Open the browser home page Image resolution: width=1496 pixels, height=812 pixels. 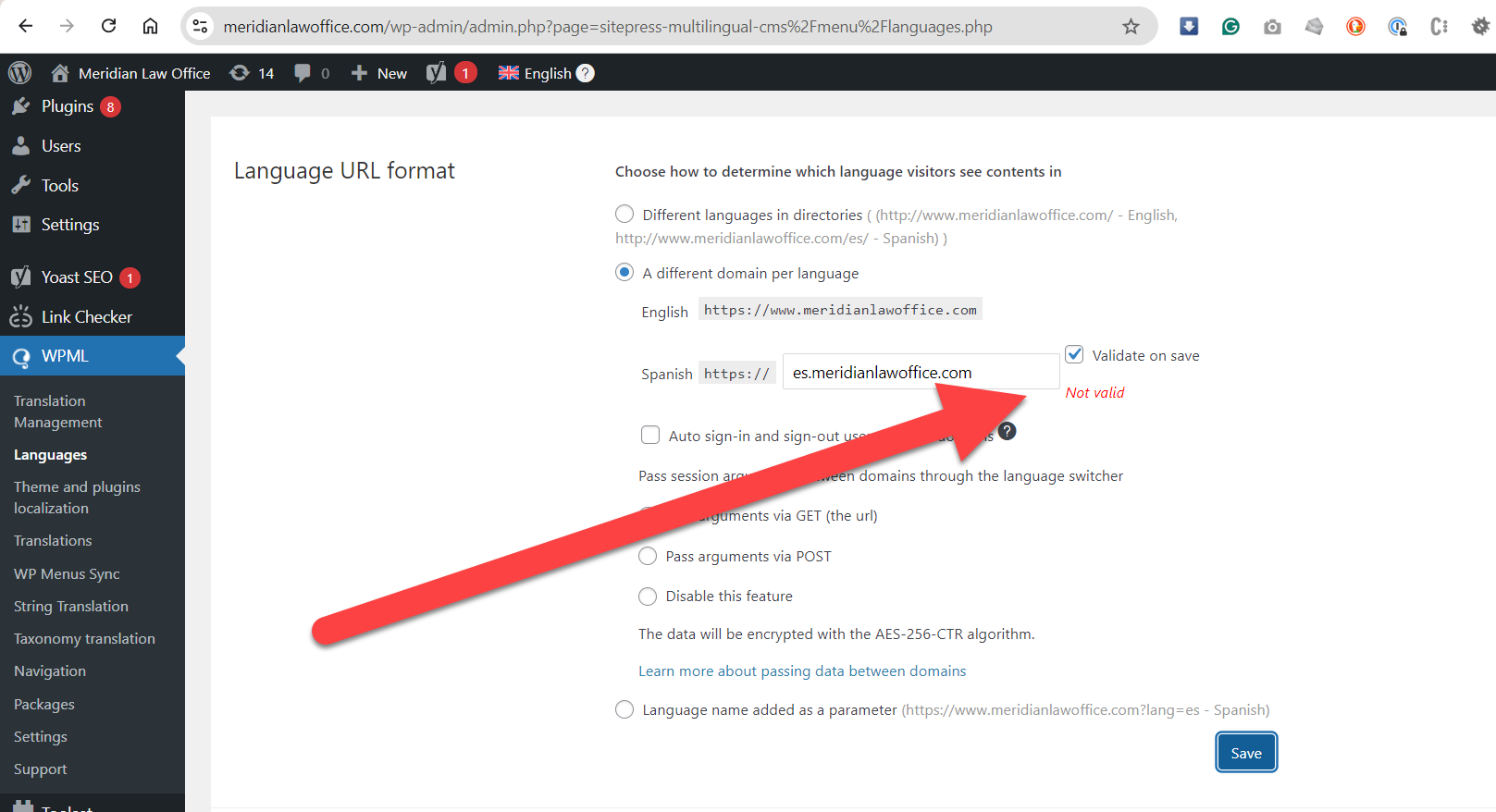pos(150,26)
